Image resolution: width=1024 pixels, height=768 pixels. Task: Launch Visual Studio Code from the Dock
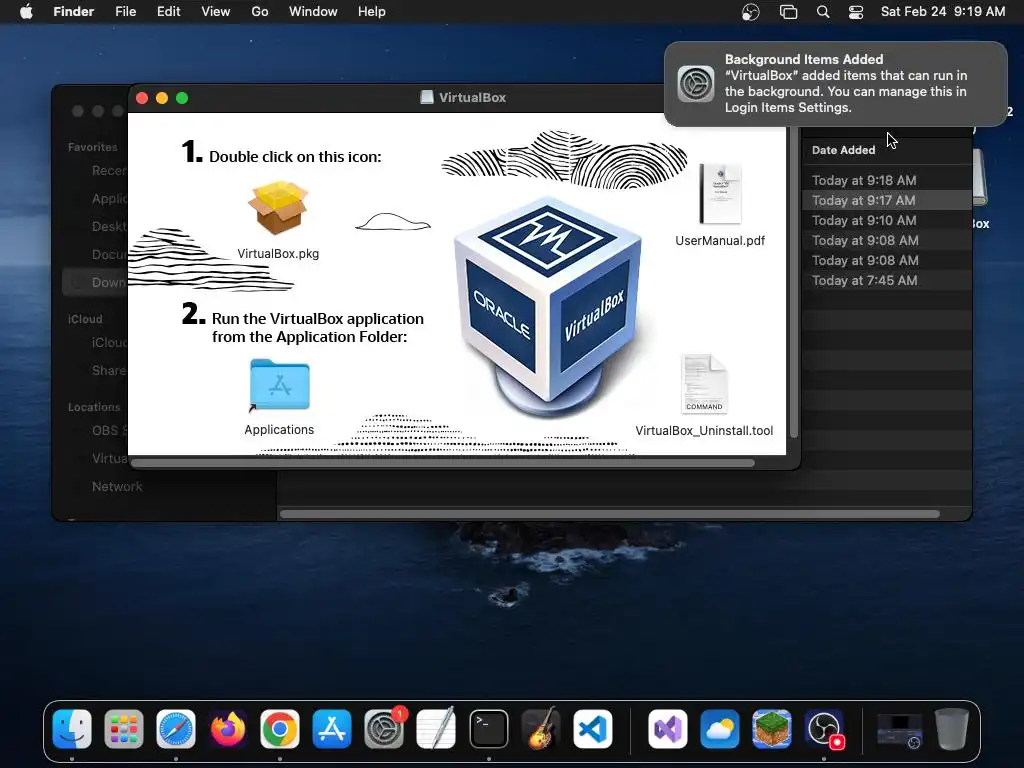tap(593, 729)
